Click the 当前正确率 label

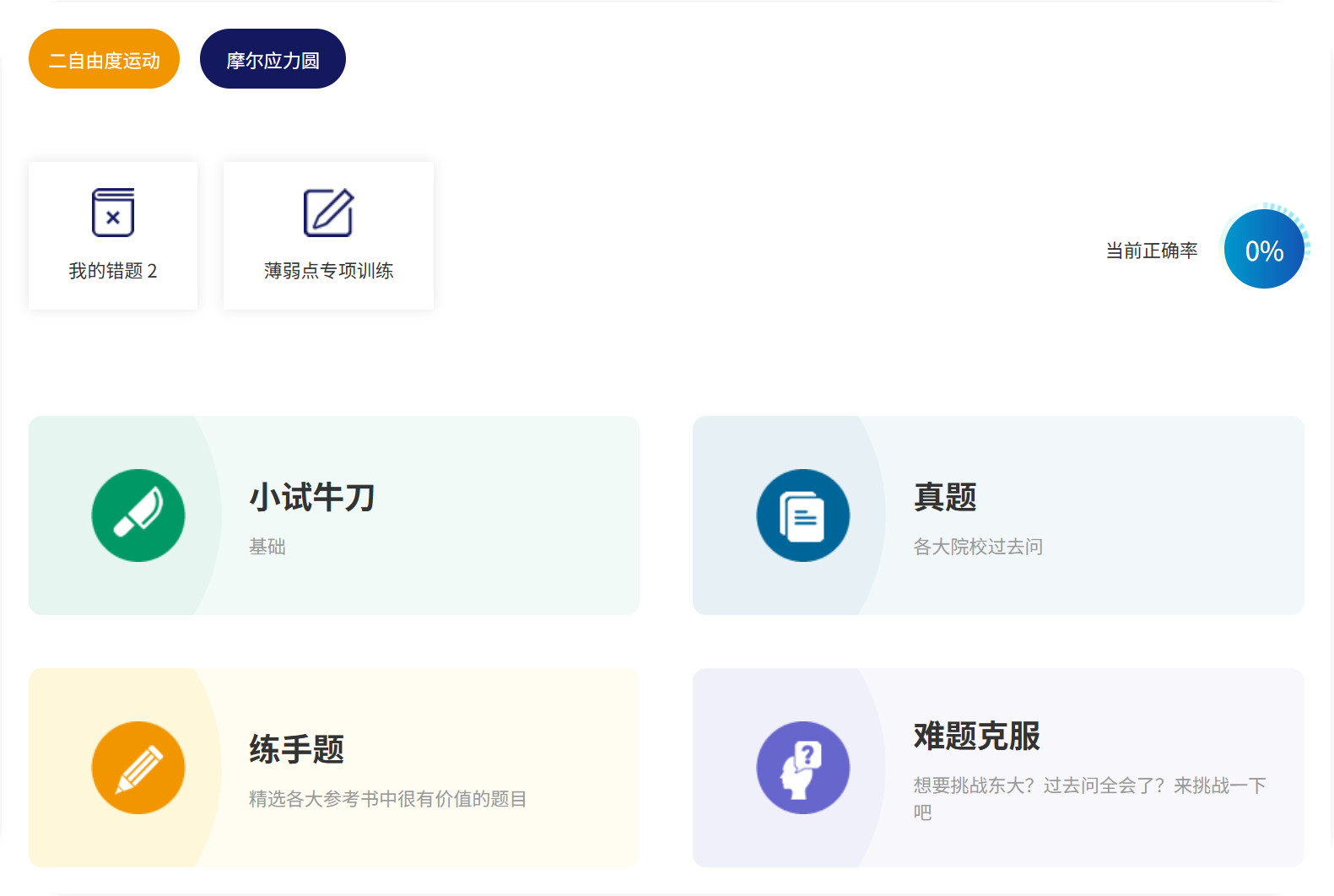click(x=1151, y=251)
